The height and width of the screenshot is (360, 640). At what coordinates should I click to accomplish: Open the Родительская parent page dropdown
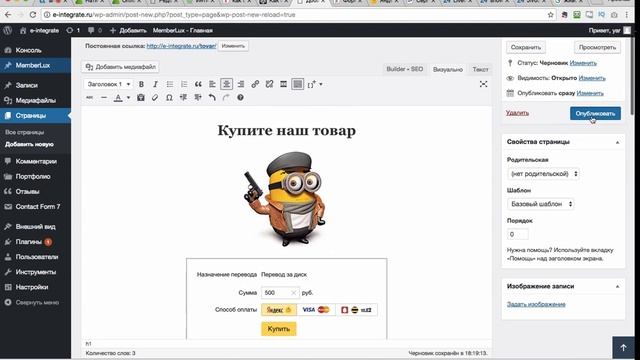pos(543,174)
